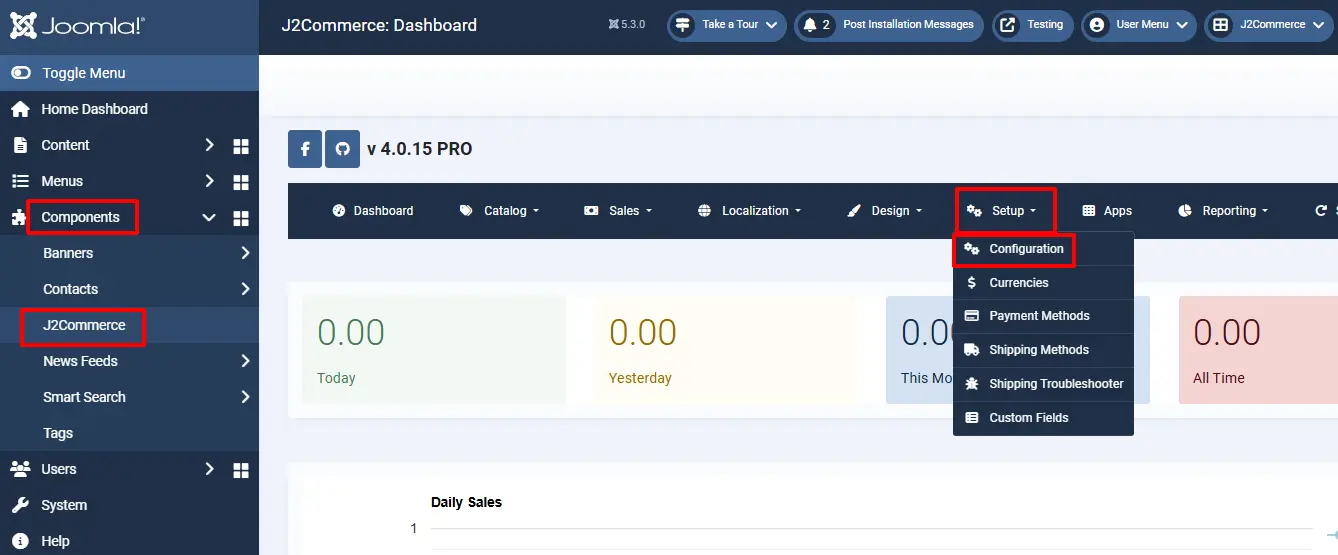Open Smart Search component

(84, 397)
